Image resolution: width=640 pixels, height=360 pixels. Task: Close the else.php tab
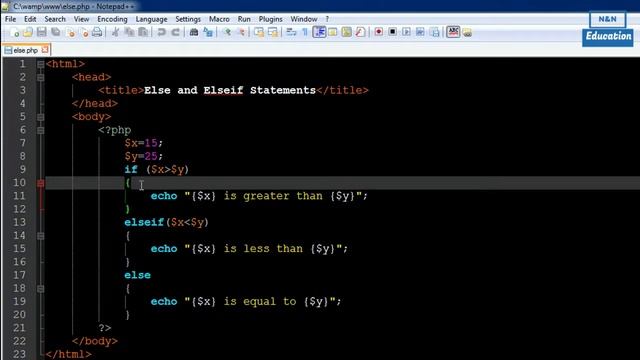point(45,50)
